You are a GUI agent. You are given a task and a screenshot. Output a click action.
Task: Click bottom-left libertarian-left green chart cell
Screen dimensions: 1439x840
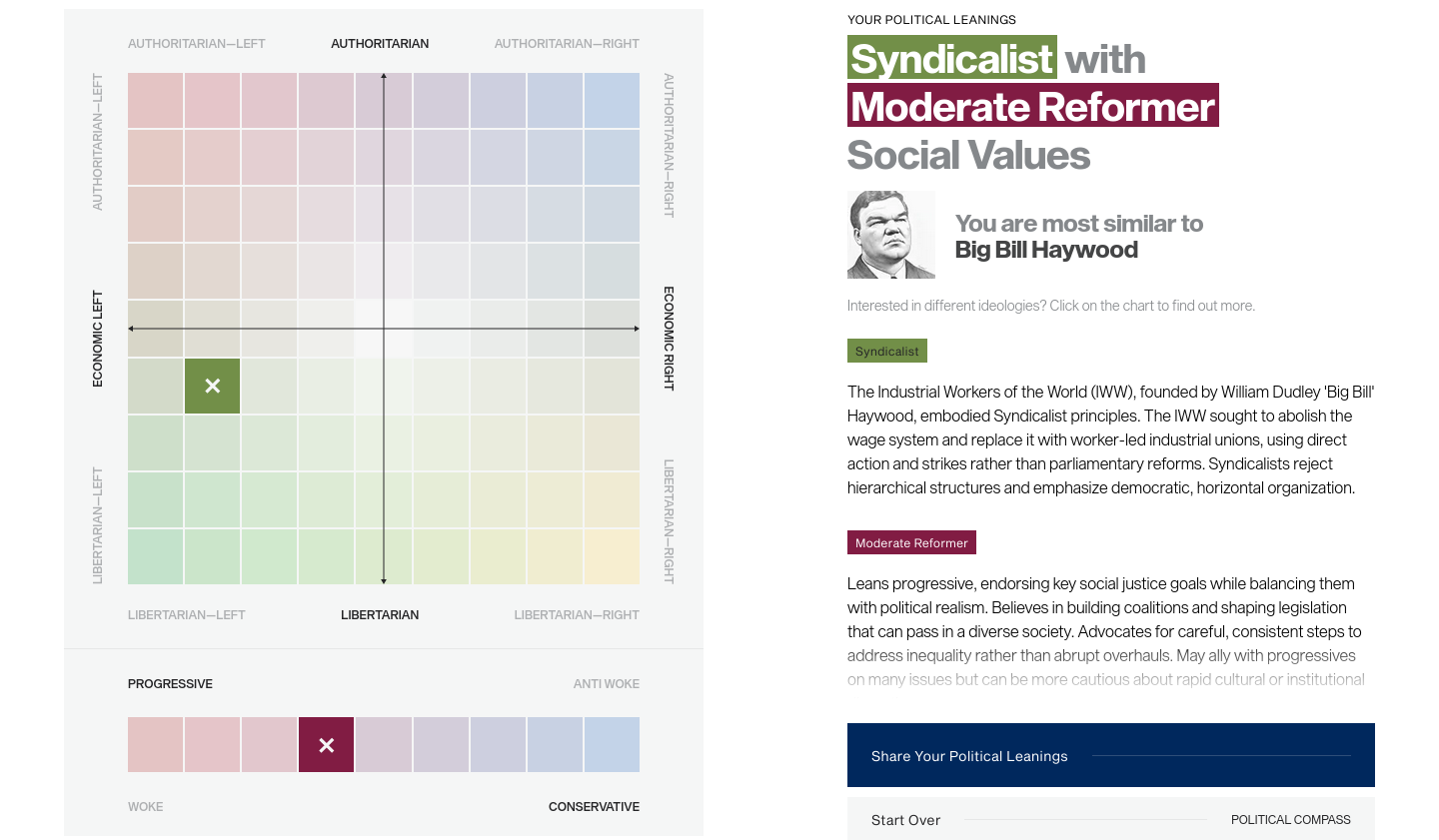pyautogui.click(x=155, y=556)
